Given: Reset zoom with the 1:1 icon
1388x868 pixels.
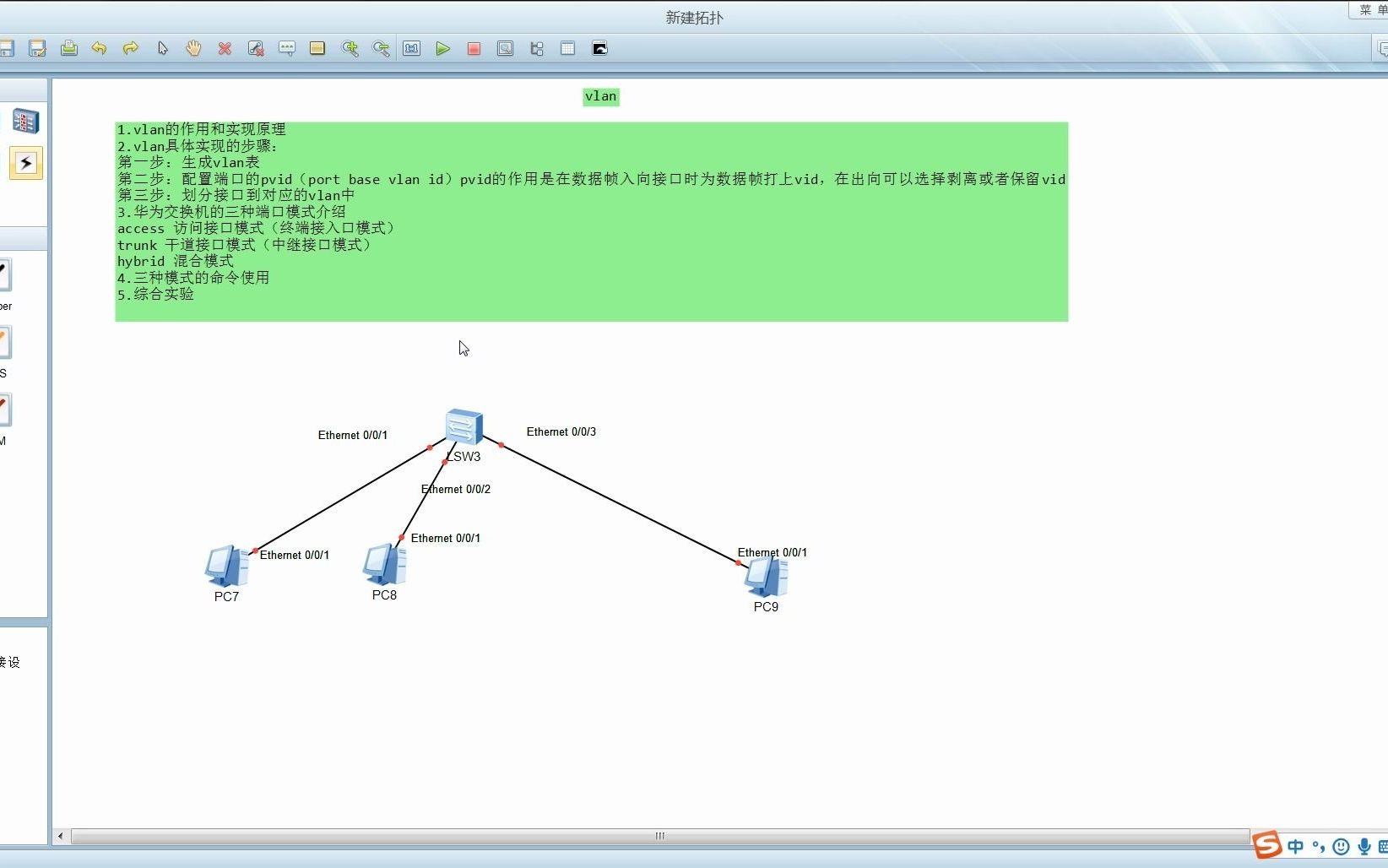Looking at the screenshot, I should point(411,48).
